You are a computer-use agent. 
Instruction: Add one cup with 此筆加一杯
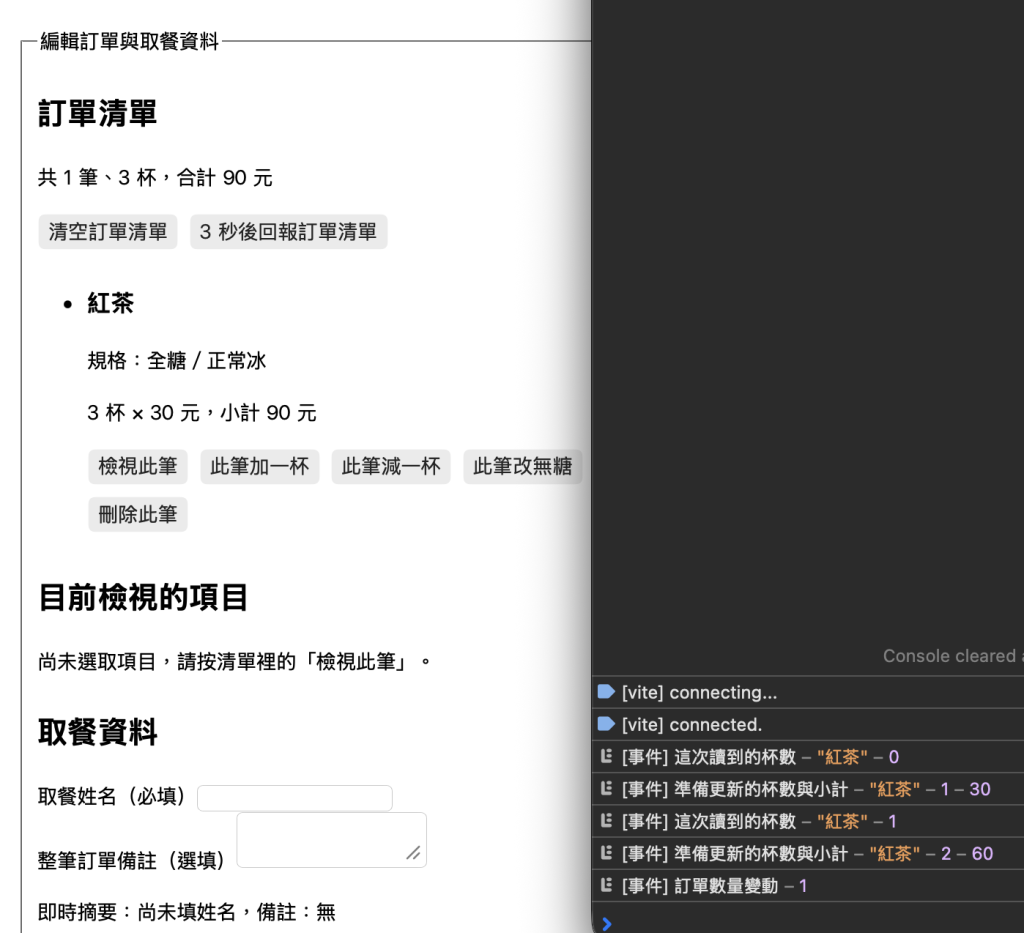coord(260,466)
